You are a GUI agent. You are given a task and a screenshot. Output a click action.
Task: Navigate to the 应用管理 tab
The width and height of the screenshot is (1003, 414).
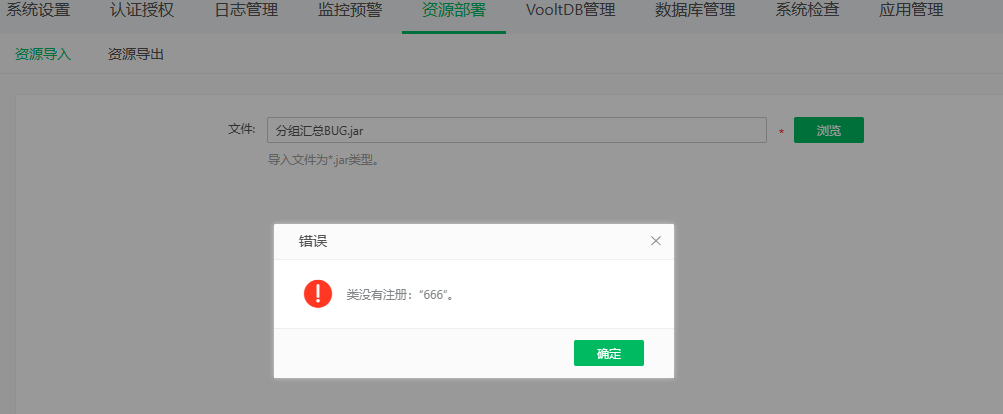911,12
